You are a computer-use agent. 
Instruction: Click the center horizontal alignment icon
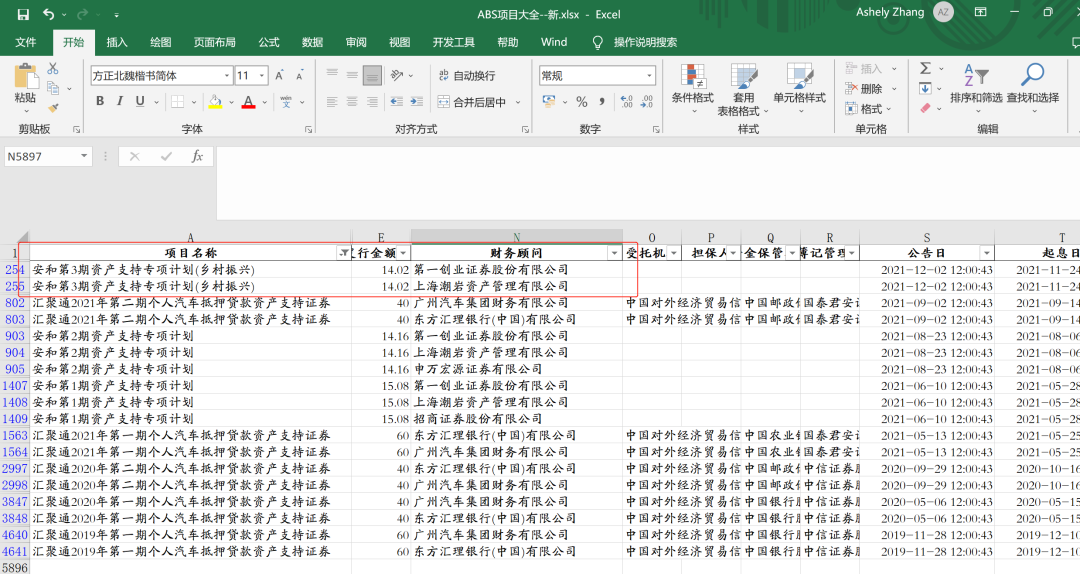(x=352, y=101)
